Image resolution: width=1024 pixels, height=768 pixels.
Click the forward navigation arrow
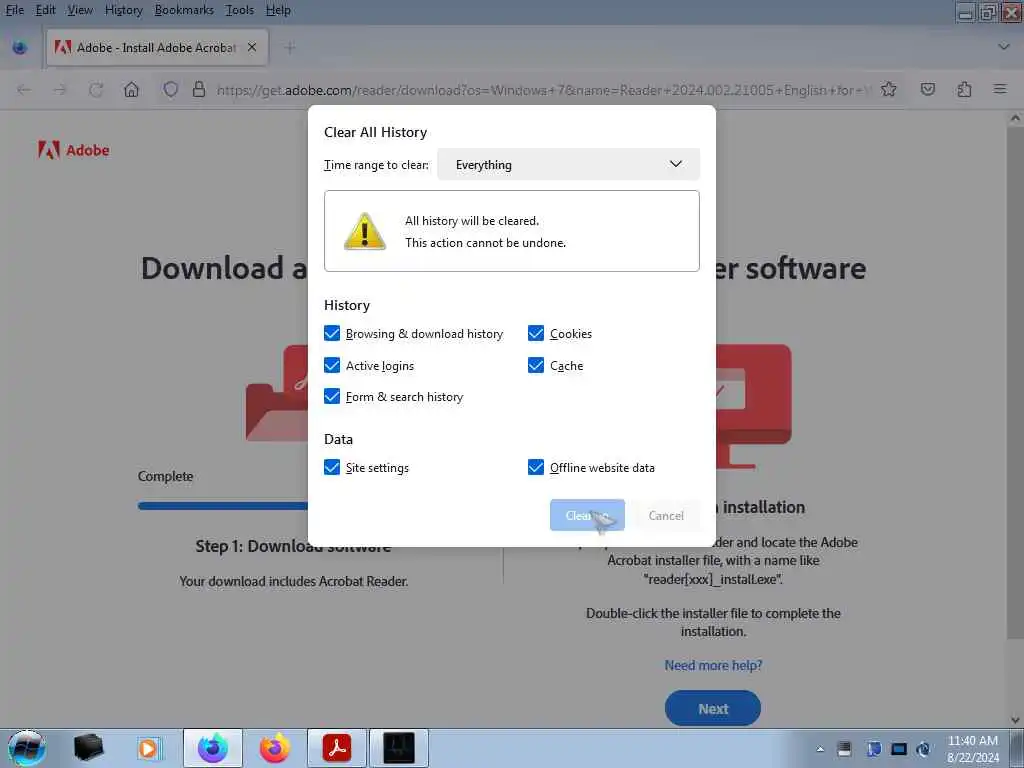point(60,89)
